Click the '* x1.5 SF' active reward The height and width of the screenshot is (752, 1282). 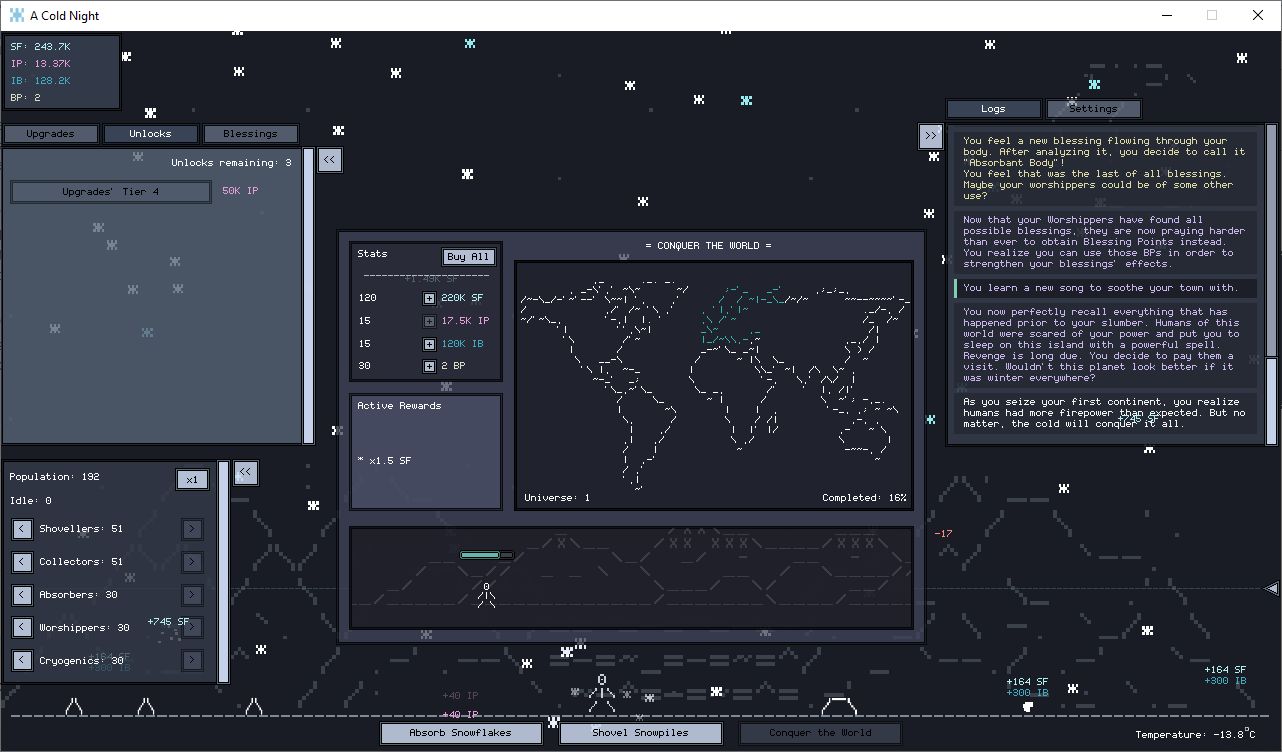tap(384, 461)
